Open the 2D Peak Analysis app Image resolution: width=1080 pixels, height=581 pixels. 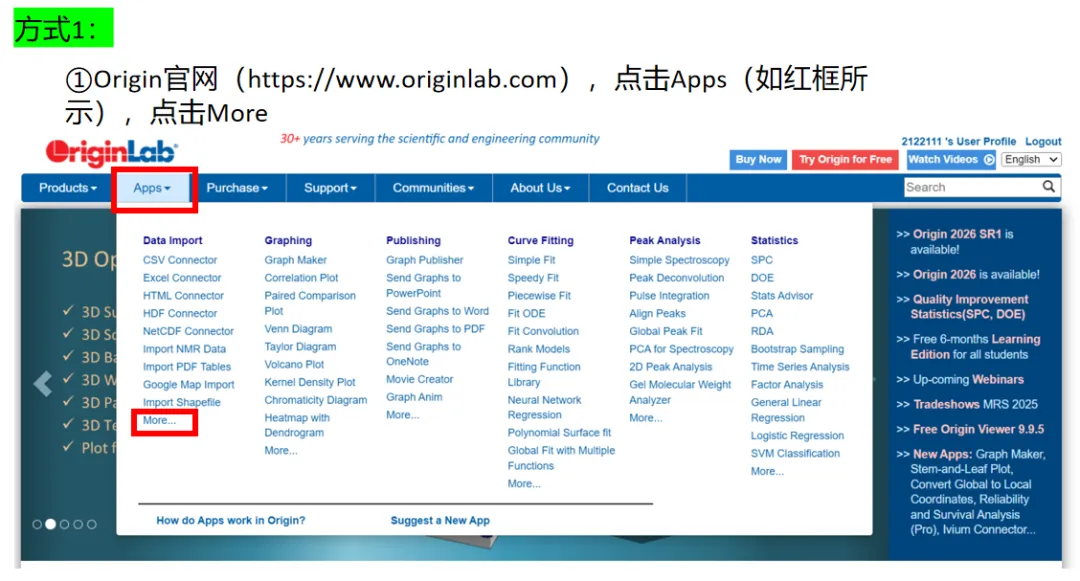[x=670, y=367]
